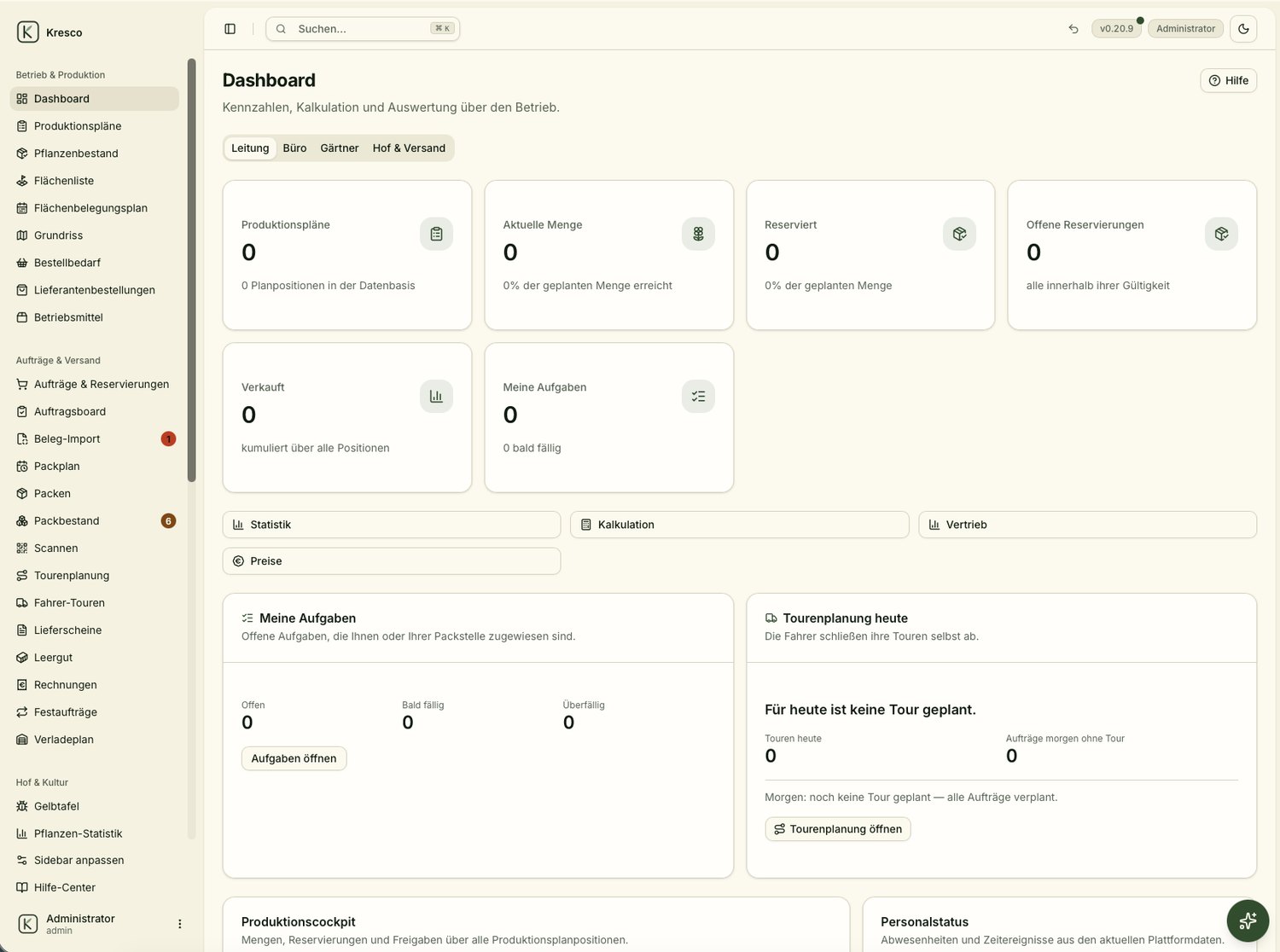The image size is (1280, 952).
Task: Open the Vertrieb button
Action: pyautogui.click(x=1087, y=525)
